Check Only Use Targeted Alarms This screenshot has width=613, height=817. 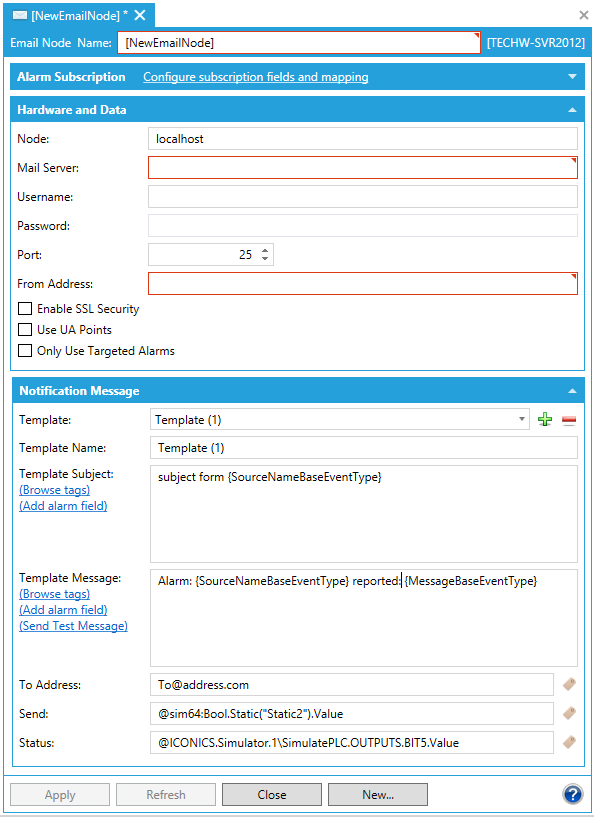(x=26, y=351)
